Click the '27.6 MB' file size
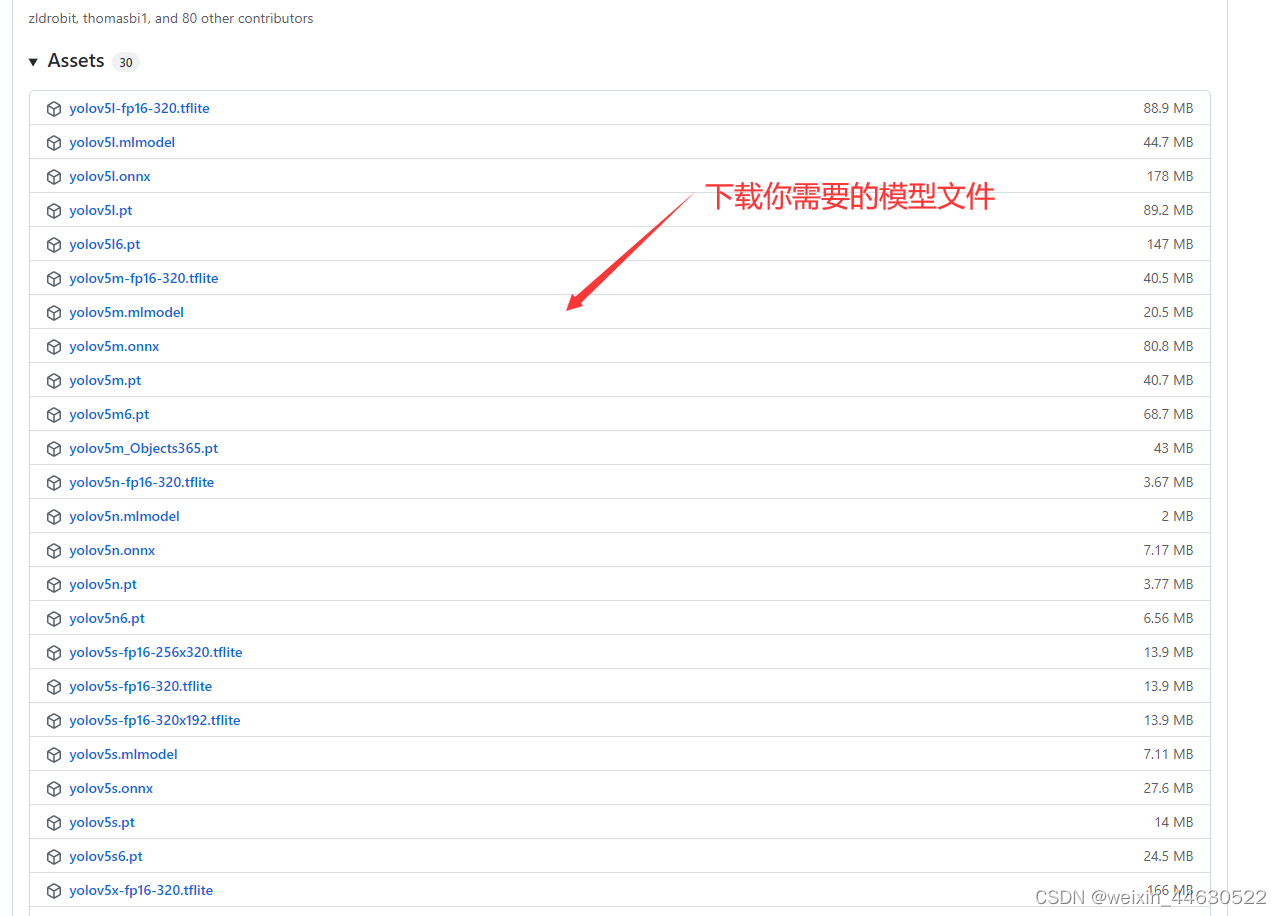This screenshot has height=916, width=1281. (1168, 788)
